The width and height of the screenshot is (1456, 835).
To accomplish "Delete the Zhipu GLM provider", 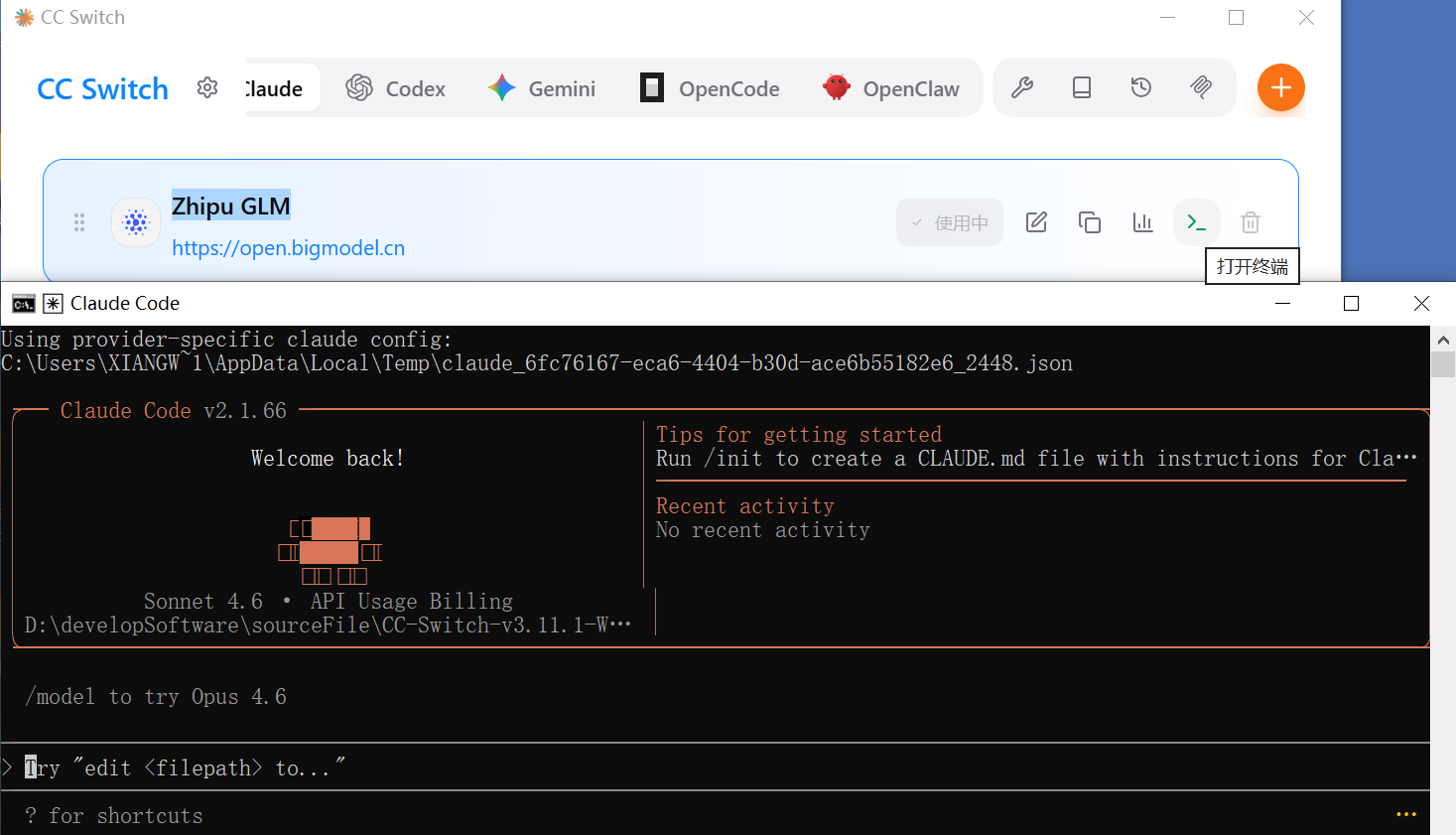I will point(1251,222).
